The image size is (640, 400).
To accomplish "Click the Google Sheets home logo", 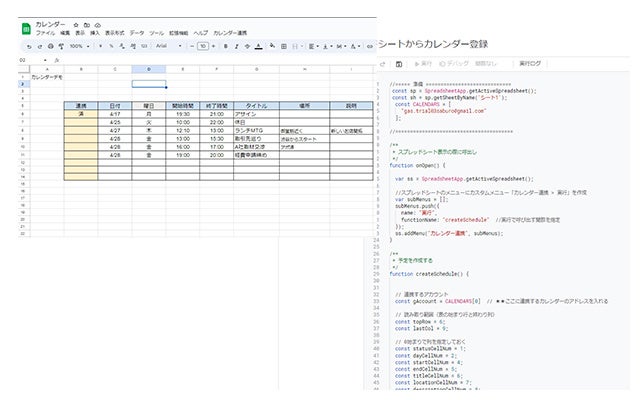I will 26,27.
